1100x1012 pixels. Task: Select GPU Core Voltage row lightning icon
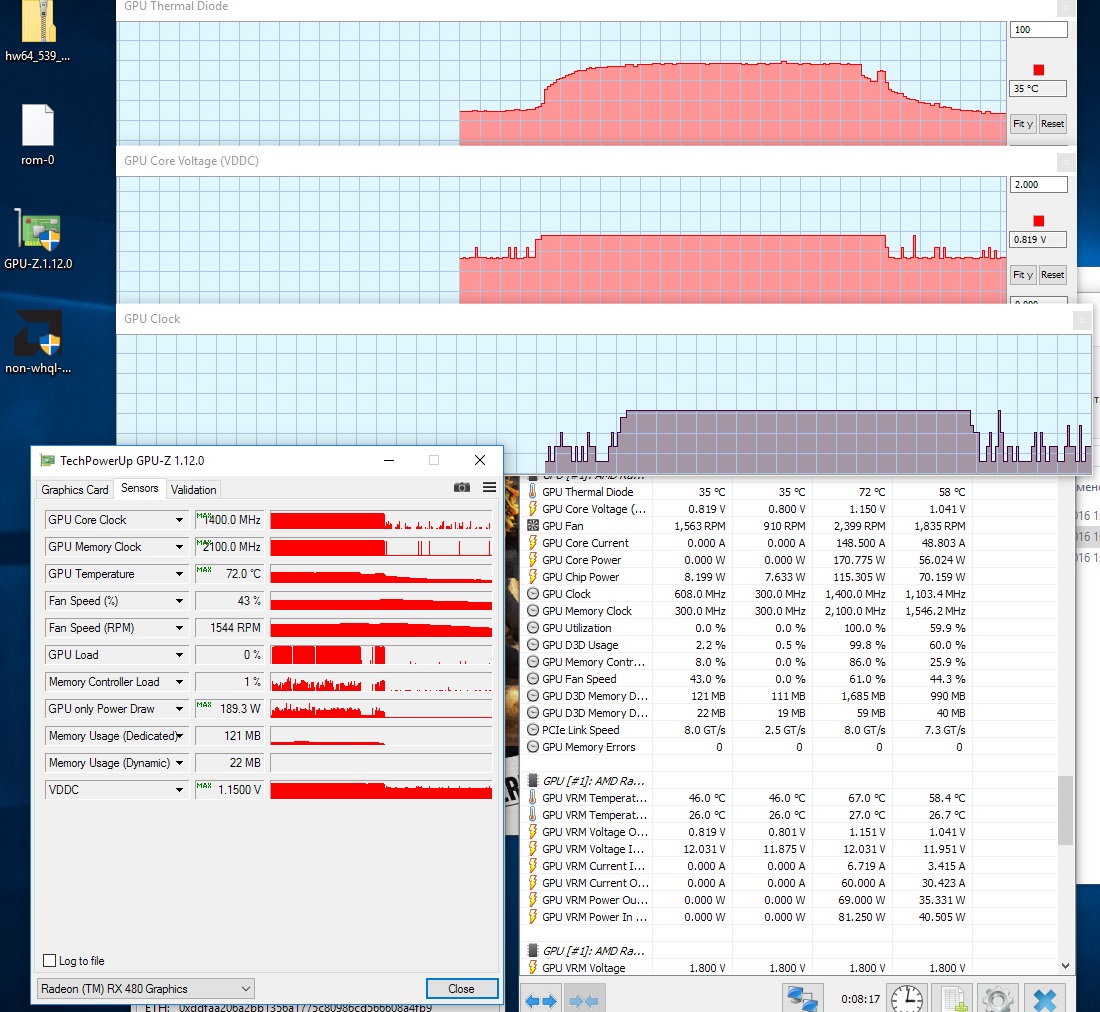point(532,509)
